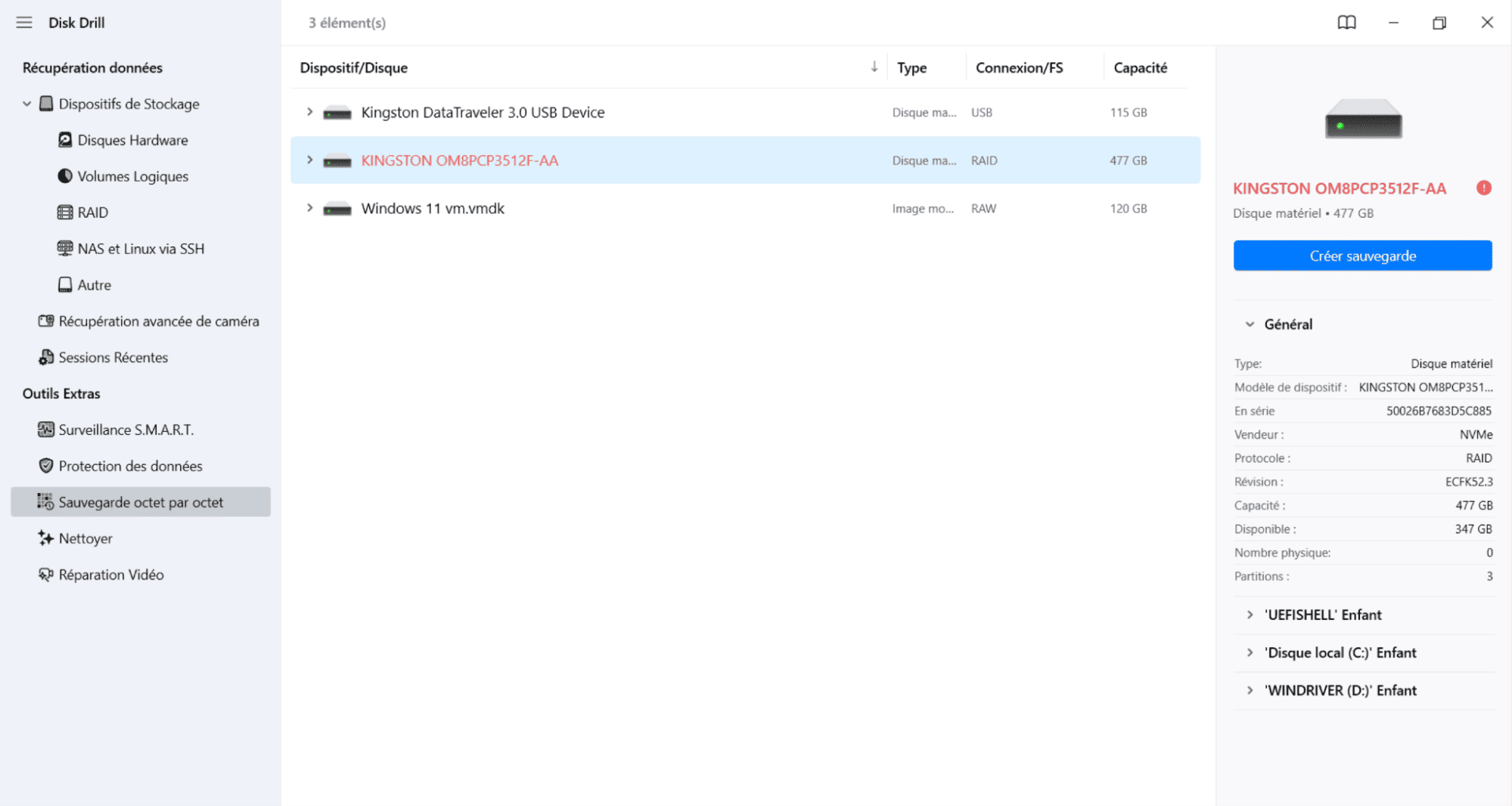Sort by the Capacité column header
This screenshot has height=806, width=1512.
[1140, 67]
